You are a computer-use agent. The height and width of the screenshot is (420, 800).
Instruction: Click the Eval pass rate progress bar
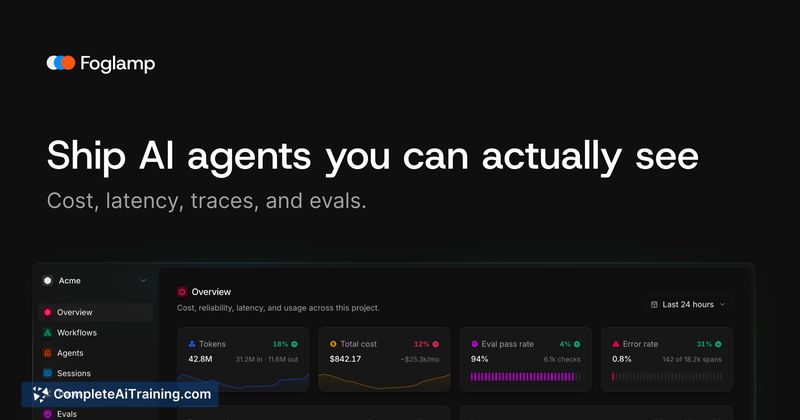(x=526, y=377)
